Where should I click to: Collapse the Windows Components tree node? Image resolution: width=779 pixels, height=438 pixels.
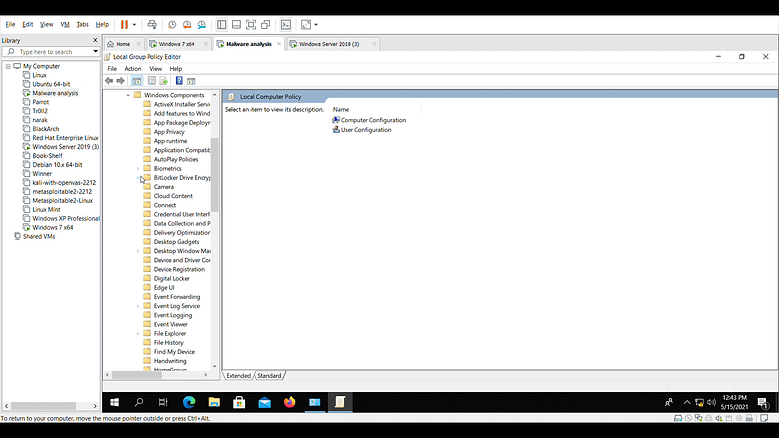point(128,95)
